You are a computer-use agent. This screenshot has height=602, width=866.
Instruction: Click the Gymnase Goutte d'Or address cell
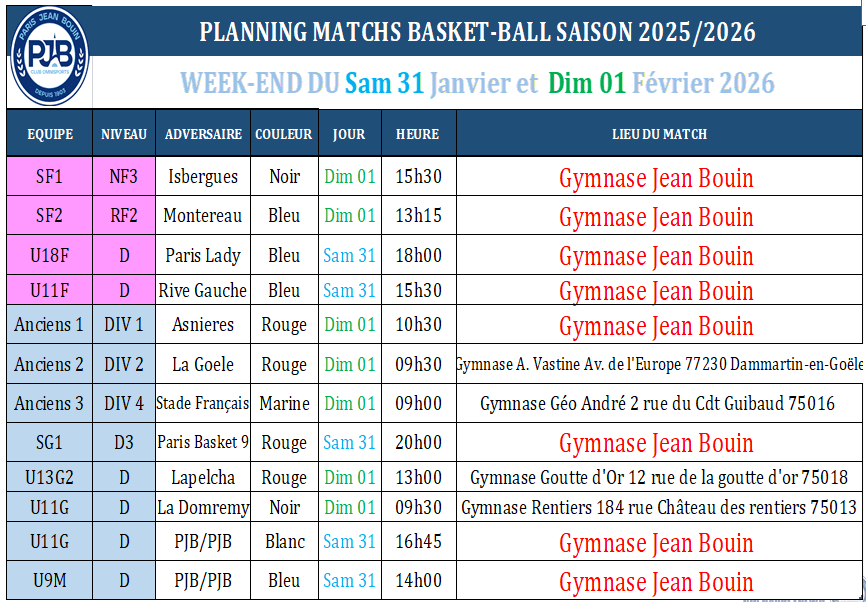pos(659,478)
